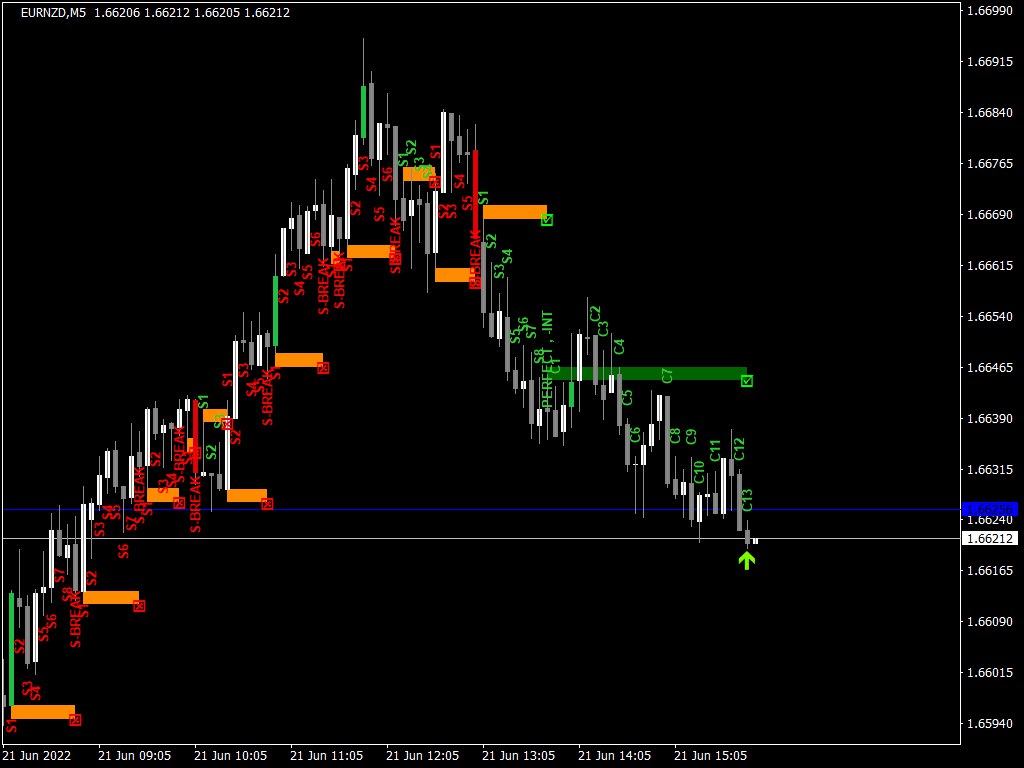Image resolution: width=1024 pixels, height=768 pixels.
Task: Select the C2 candle count label
Action: 595,314
